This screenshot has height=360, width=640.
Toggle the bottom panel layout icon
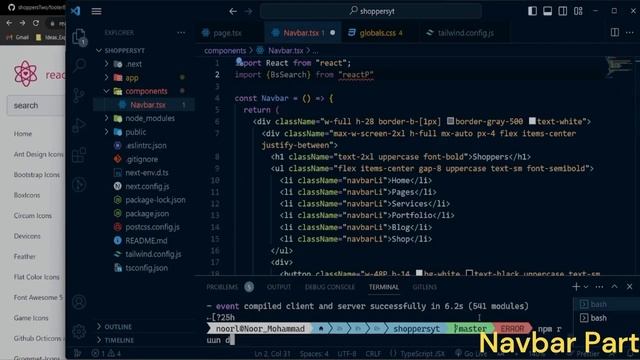tap(547, 11)
